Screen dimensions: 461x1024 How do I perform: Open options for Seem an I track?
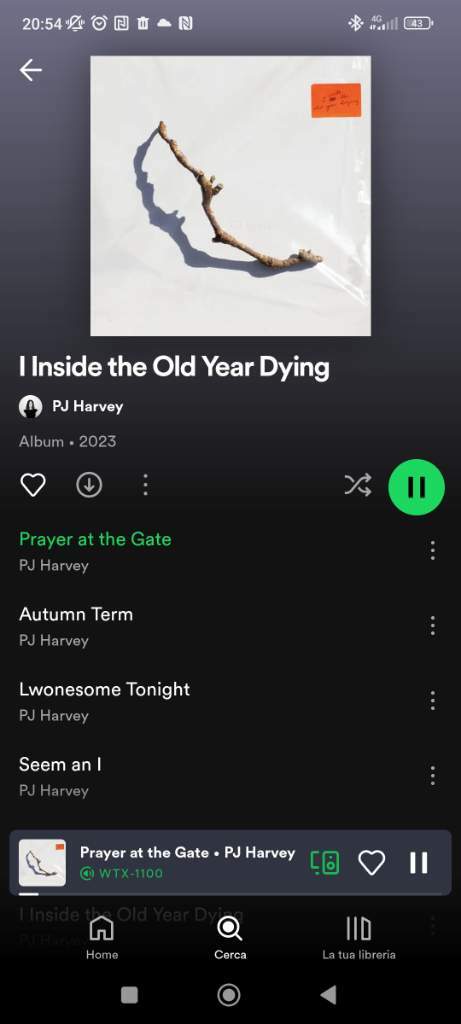pos(432,776)
